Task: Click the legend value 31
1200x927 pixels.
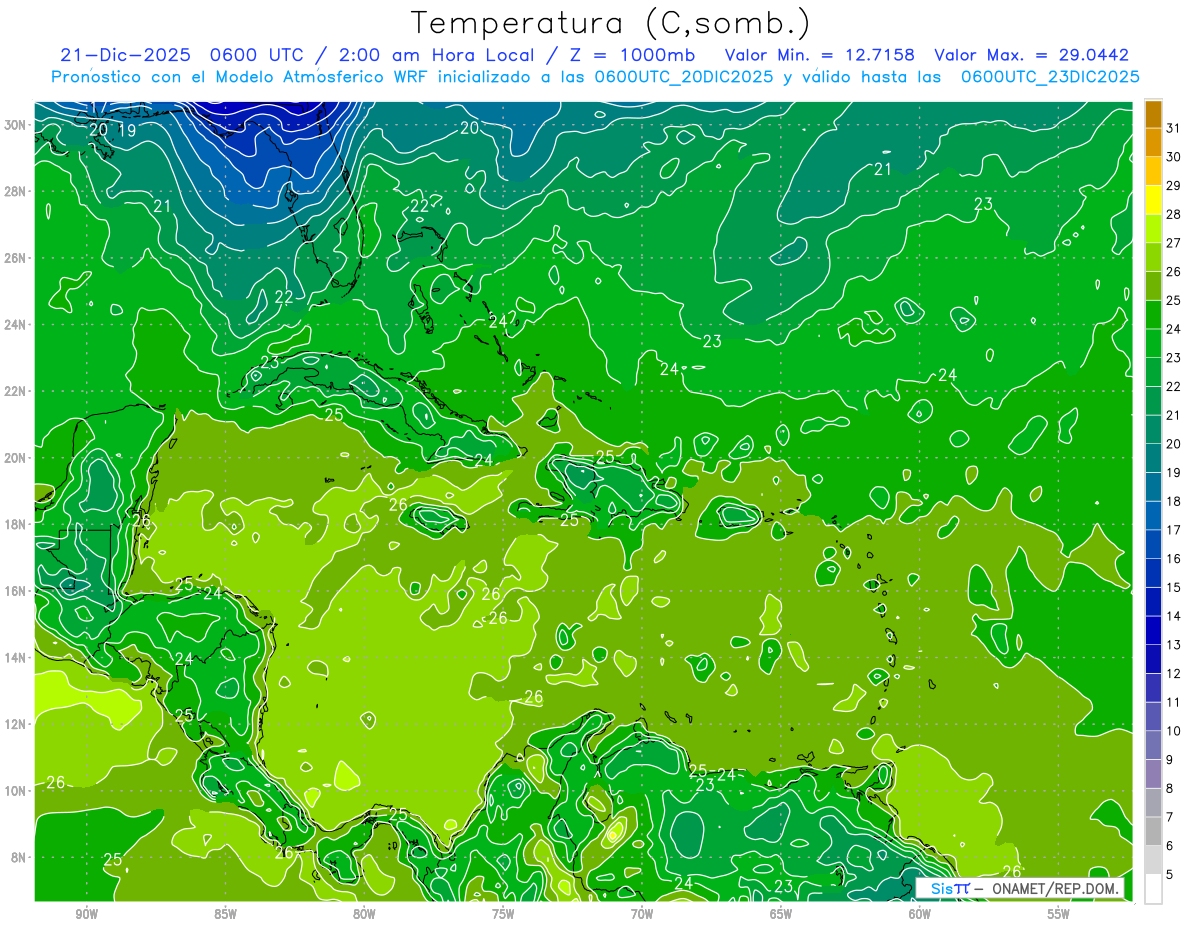Action: click(x=1174, y=127)
